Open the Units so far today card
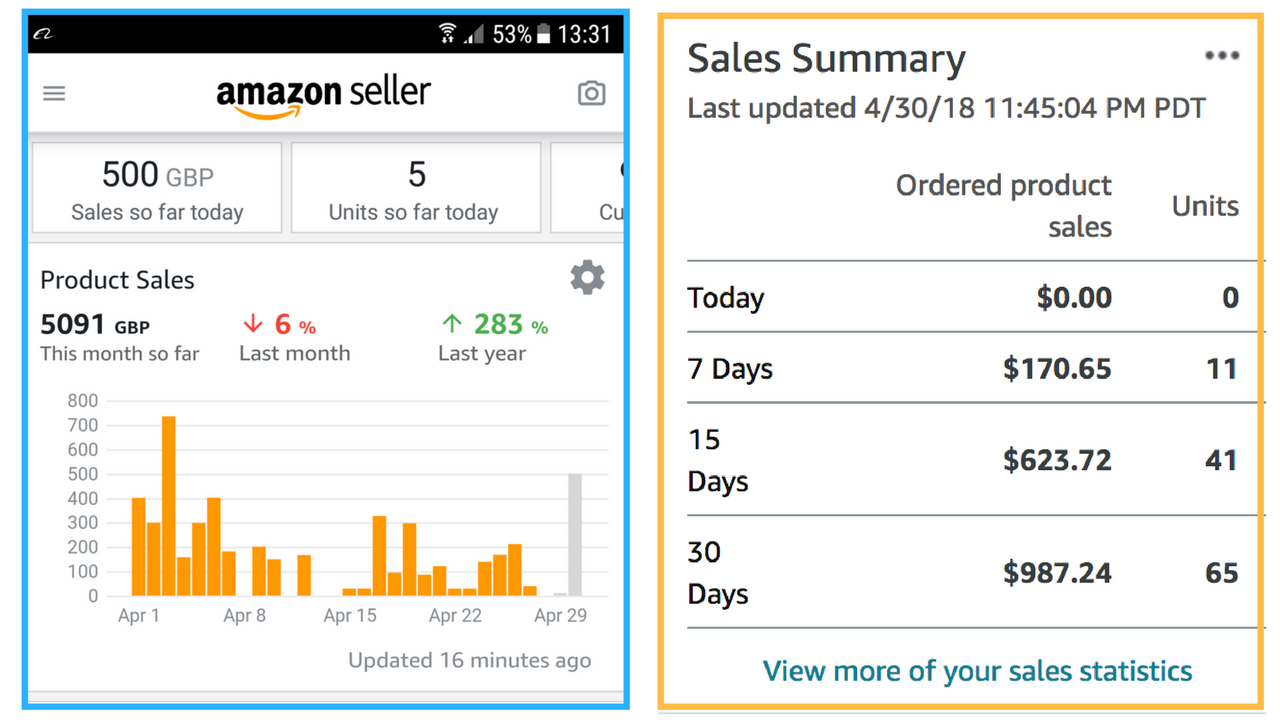 415,187
